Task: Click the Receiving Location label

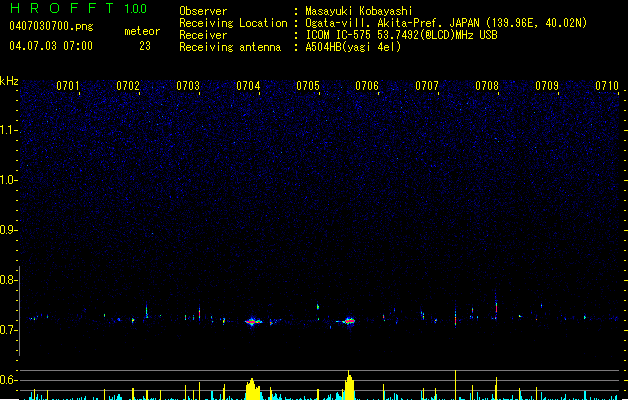Action: (233, 23)
